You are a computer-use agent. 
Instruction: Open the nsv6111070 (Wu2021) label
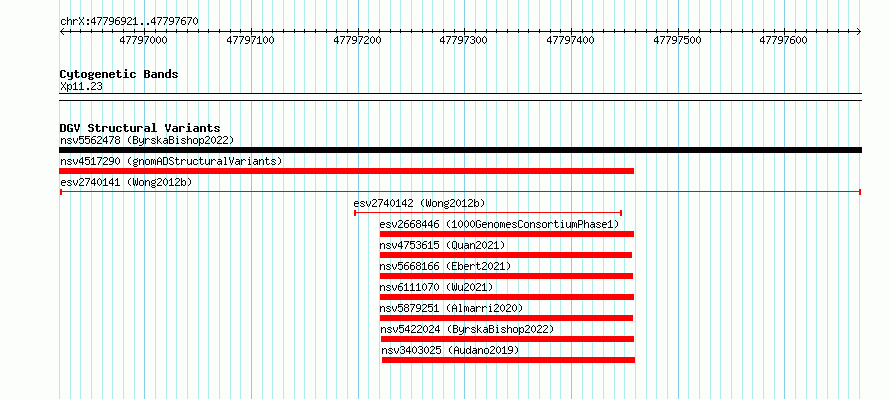436,287
